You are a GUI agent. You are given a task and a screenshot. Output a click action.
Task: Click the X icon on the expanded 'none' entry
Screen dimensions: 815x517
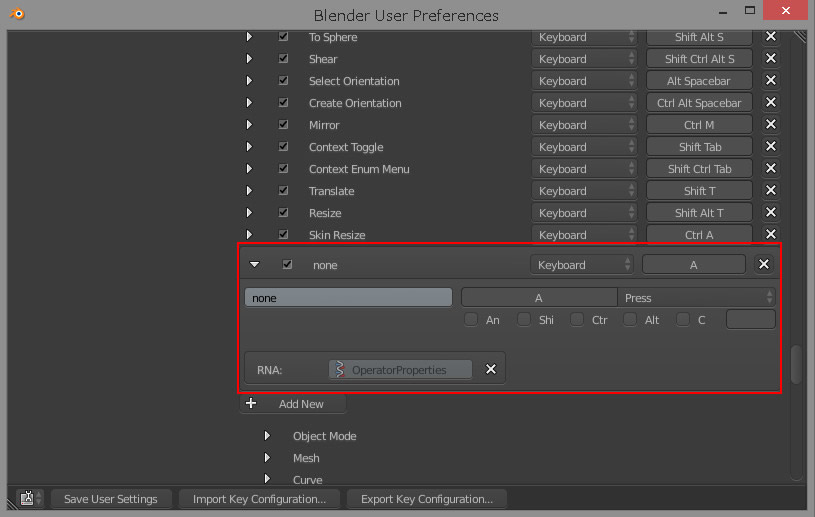(764, 265)
